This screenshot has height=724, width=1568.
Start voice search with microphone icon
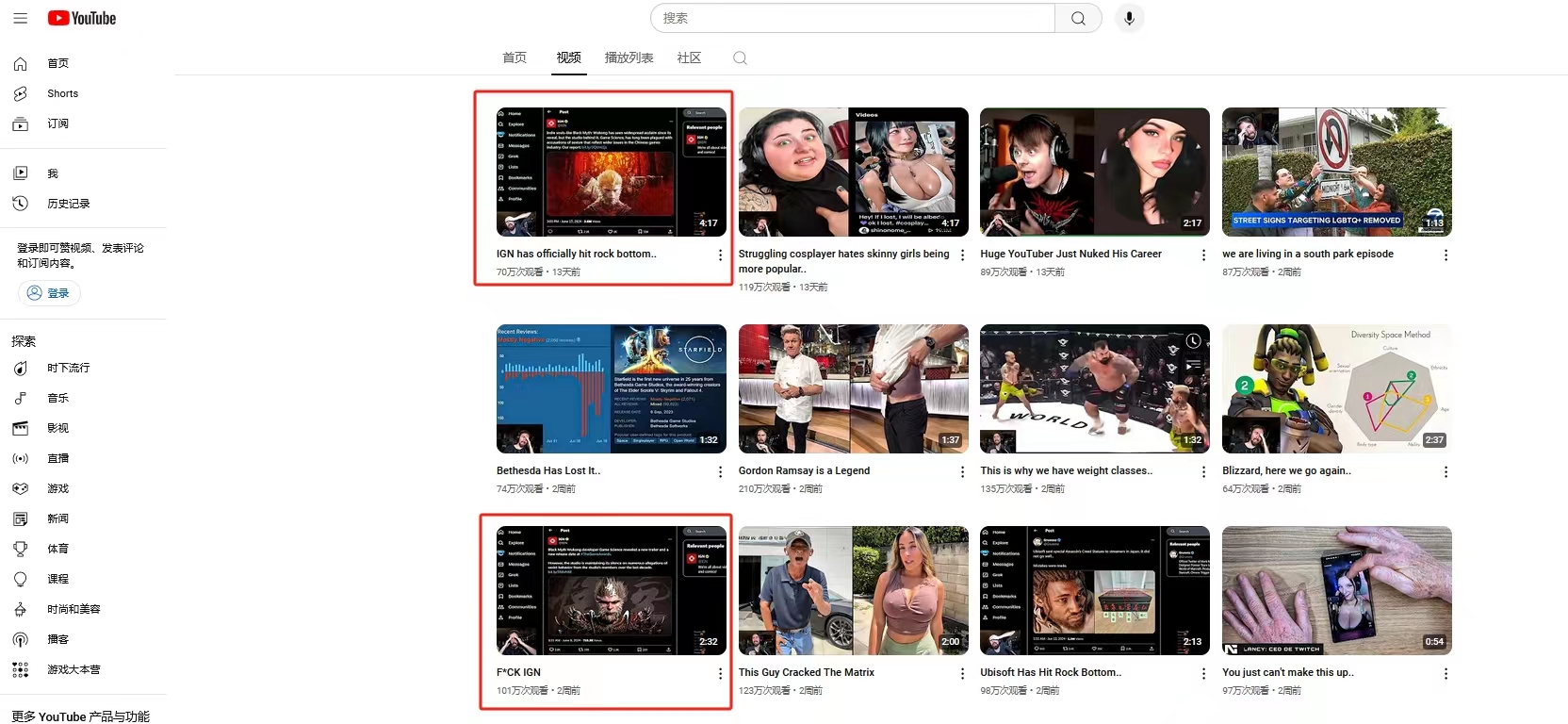[x=1129, y=18]
